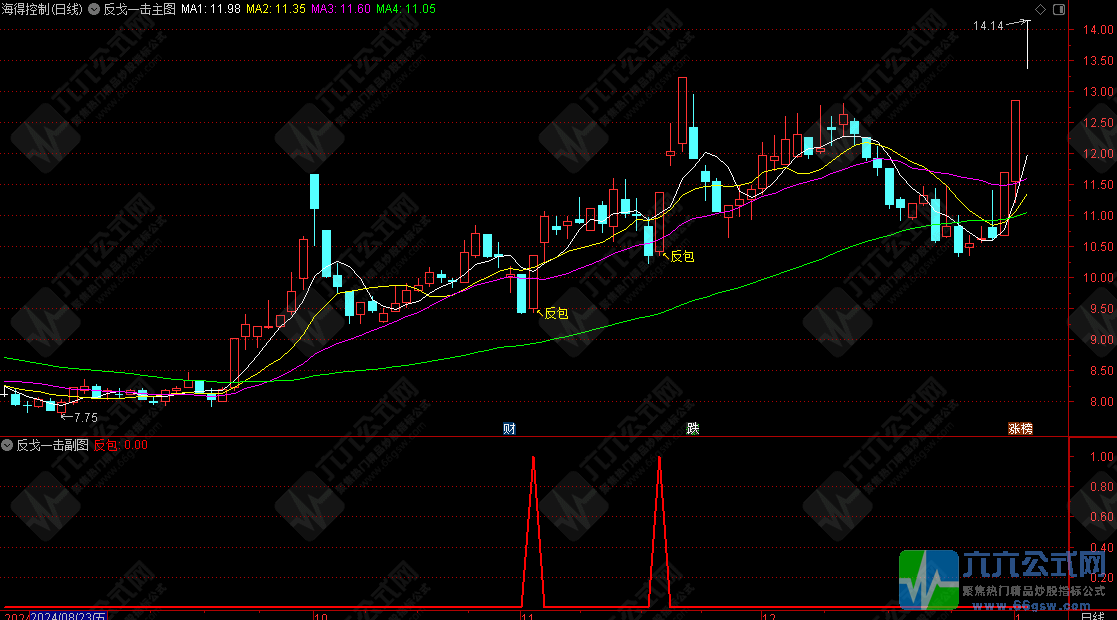
Task: Click the 日线 period label at bottom right
Action: pos(1093,616)
